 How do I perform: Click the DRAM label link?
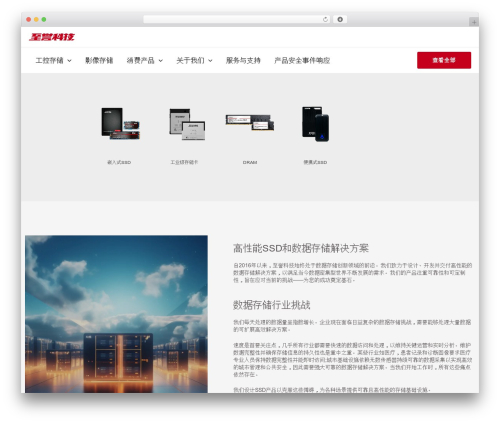250,162
